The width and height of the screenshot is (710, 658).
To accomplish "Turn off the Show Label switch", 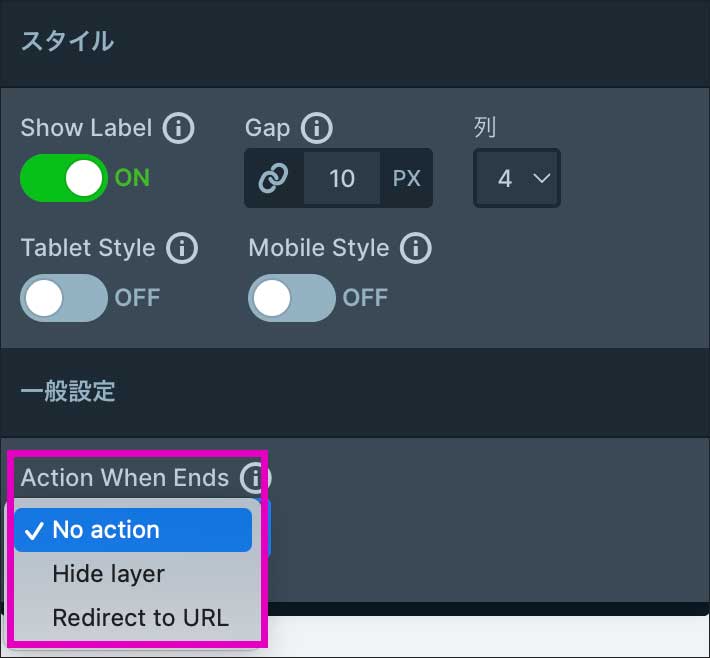I will coord(64,178).
